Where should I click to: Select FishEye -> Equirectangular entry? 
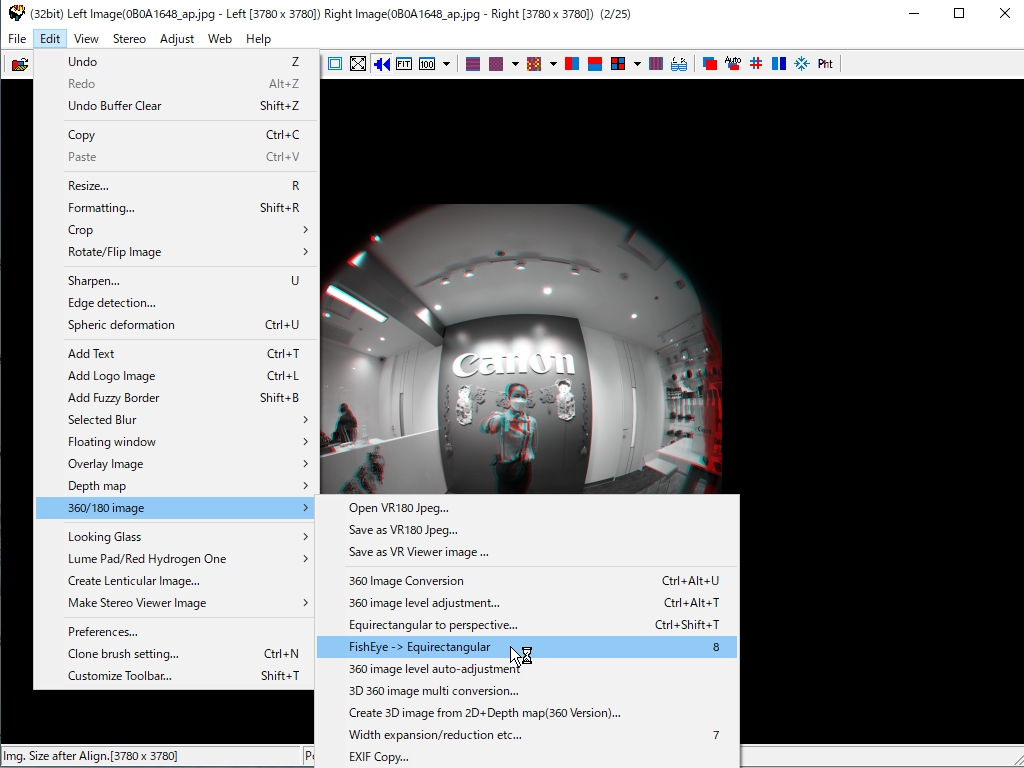527,647
